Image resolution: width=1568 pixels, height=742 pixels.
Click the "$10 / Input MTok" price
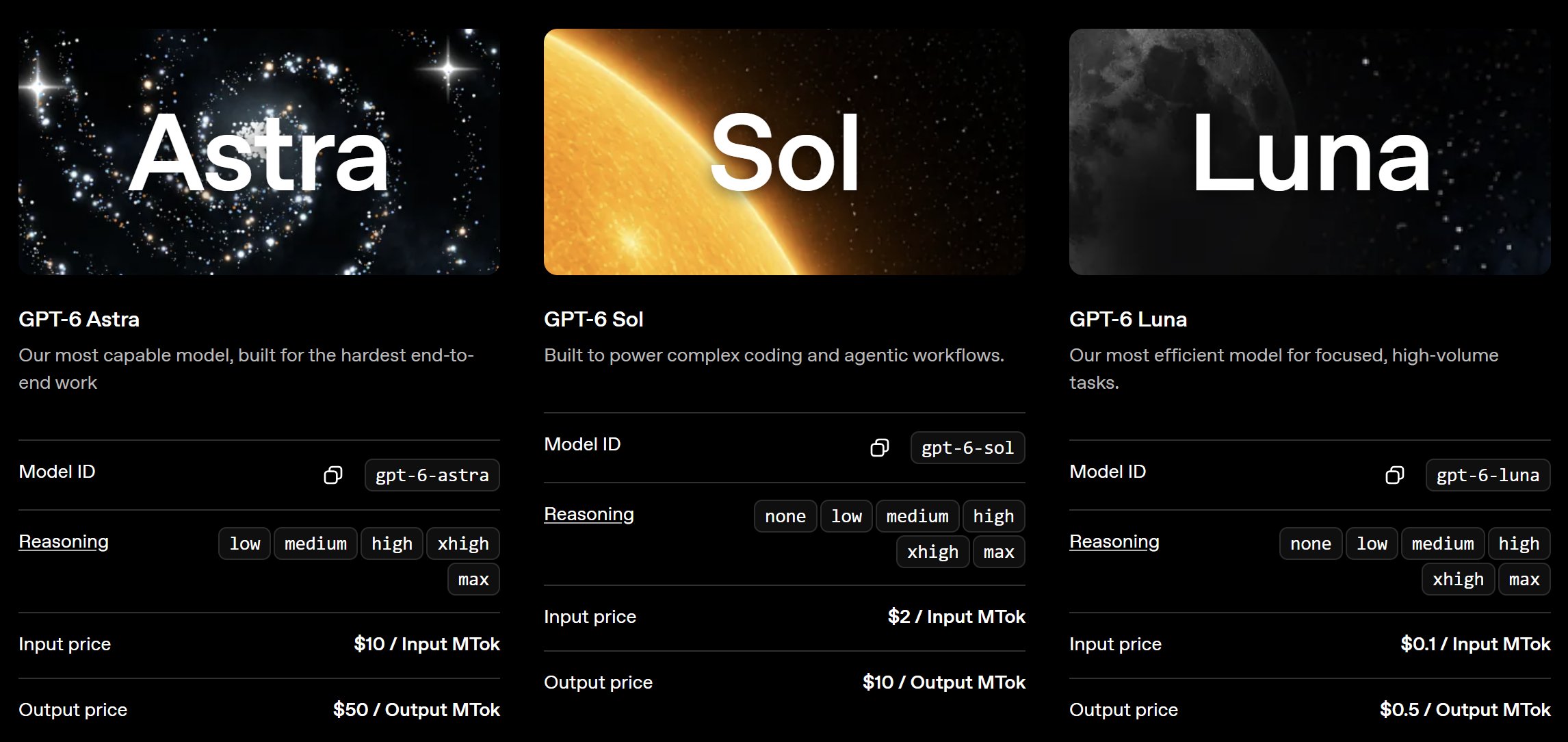(427, 644)
